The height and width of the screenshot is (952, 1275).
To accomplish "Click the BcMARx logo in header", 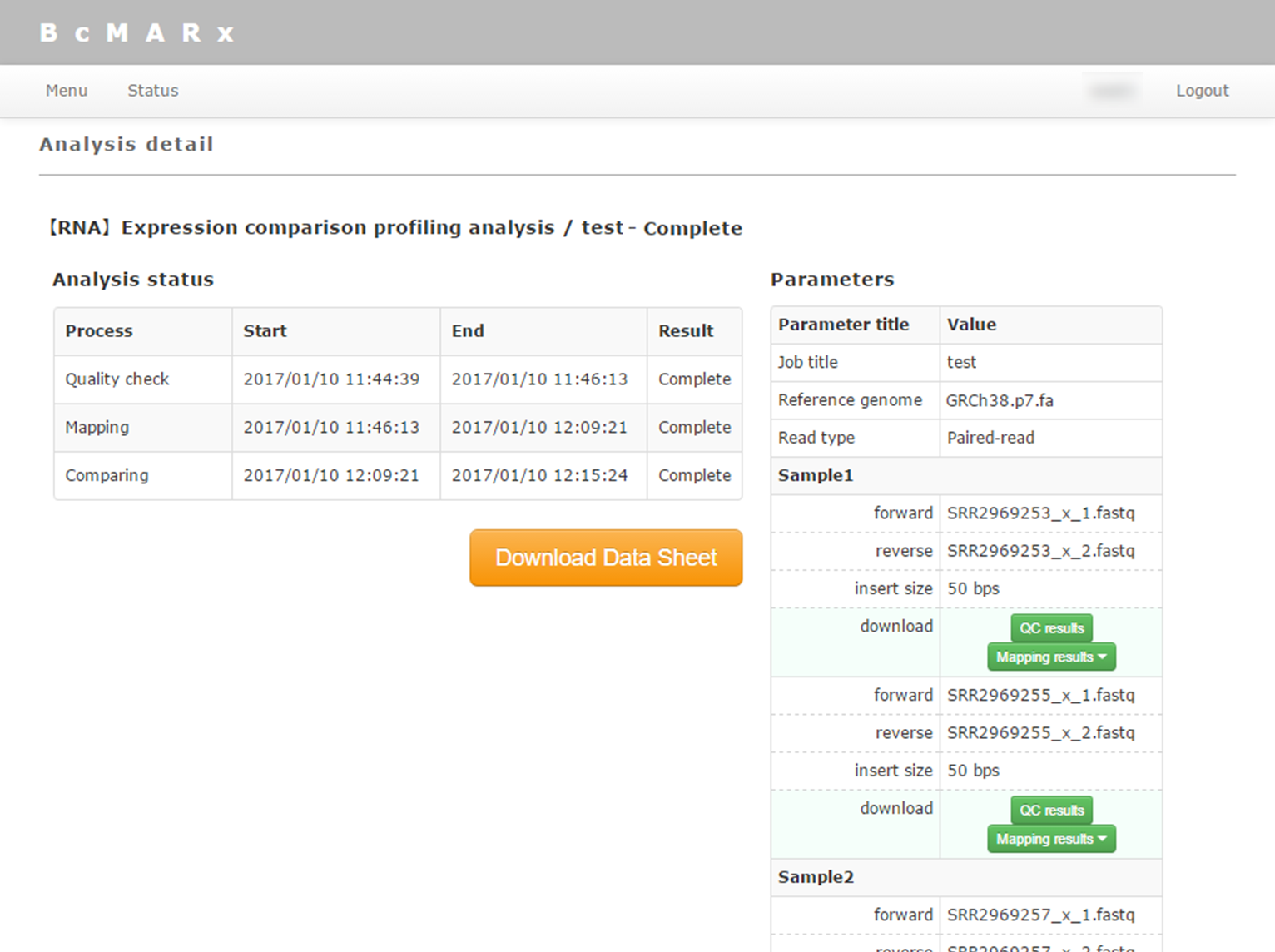I will point(137,33).
